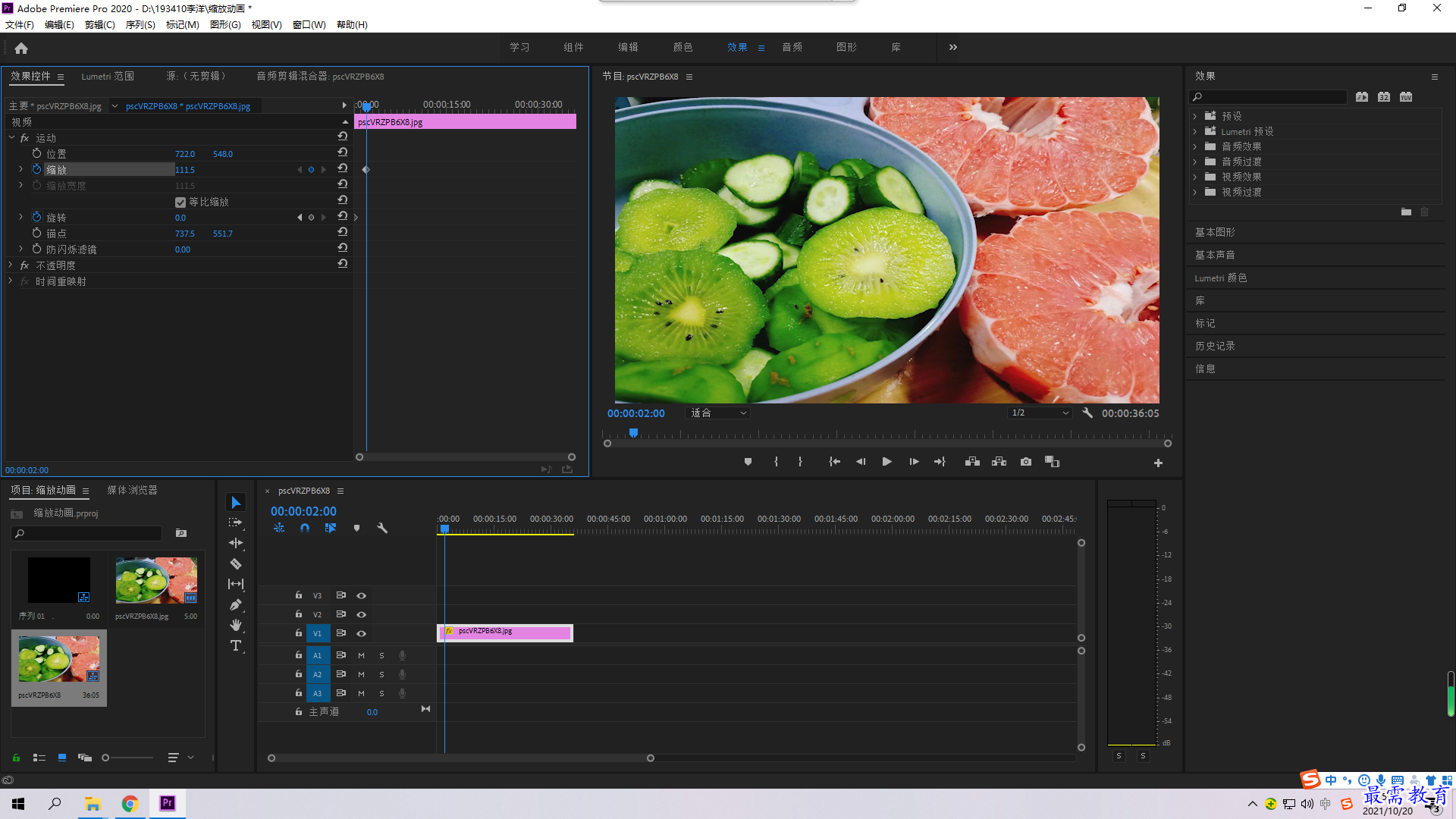Toggle V2 track output eye
This screenshot has height=819, width=1456.
click(362, 614)
